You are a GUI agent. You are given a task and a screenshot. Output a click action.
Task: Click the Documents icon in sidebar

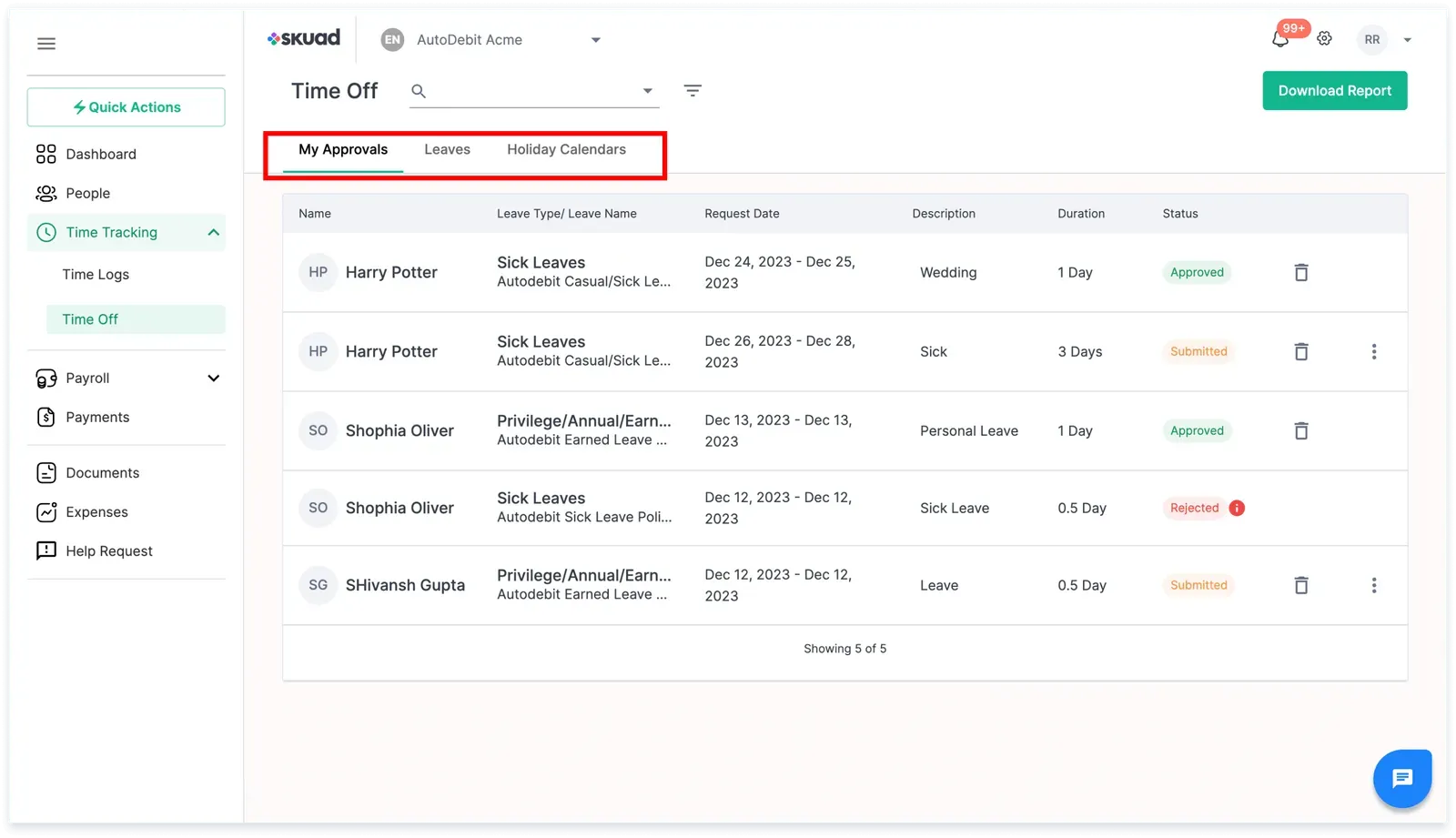tap(46, 472)
